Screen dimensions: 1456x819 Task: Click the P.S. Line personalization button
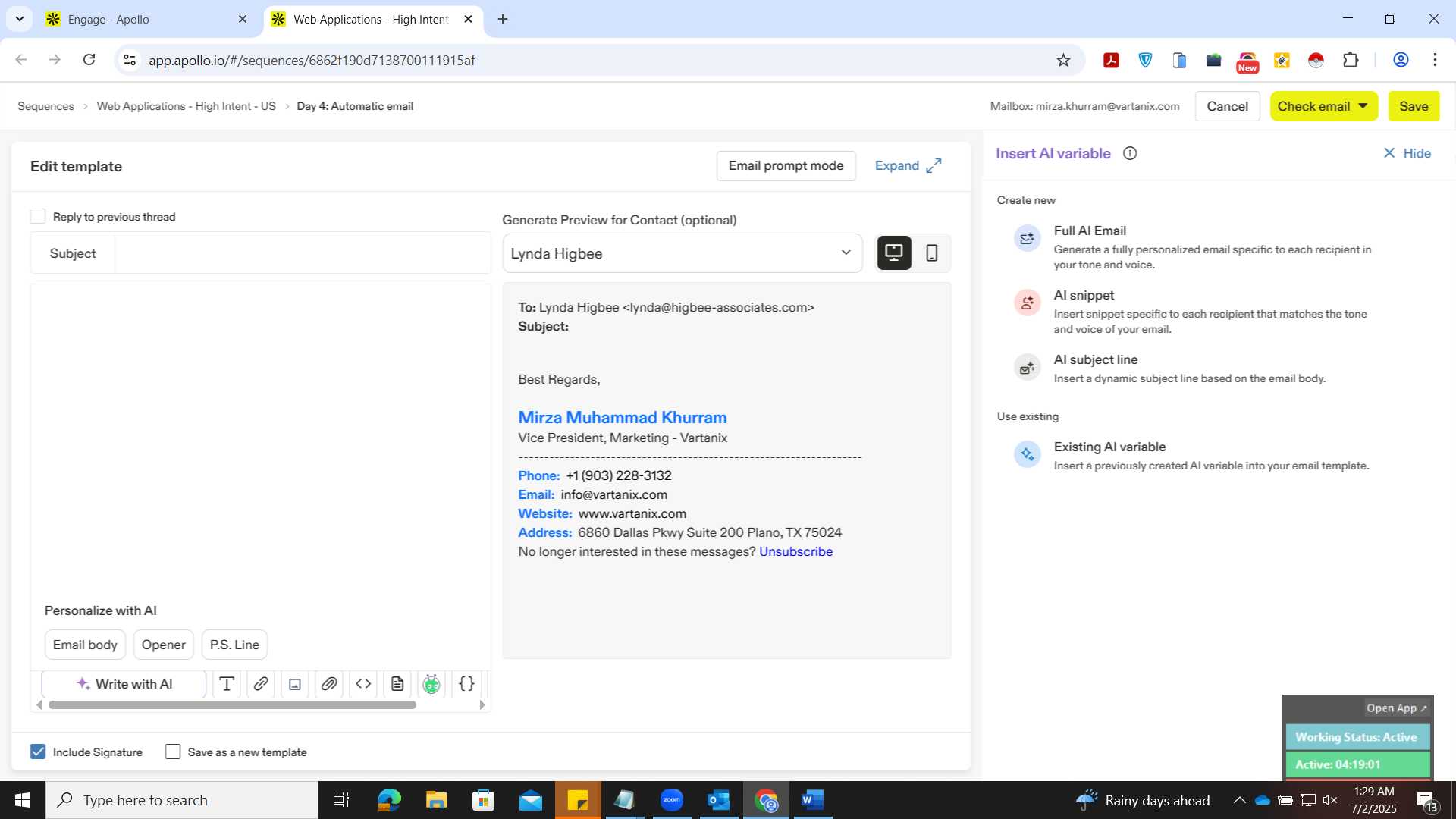pos(234,645)
